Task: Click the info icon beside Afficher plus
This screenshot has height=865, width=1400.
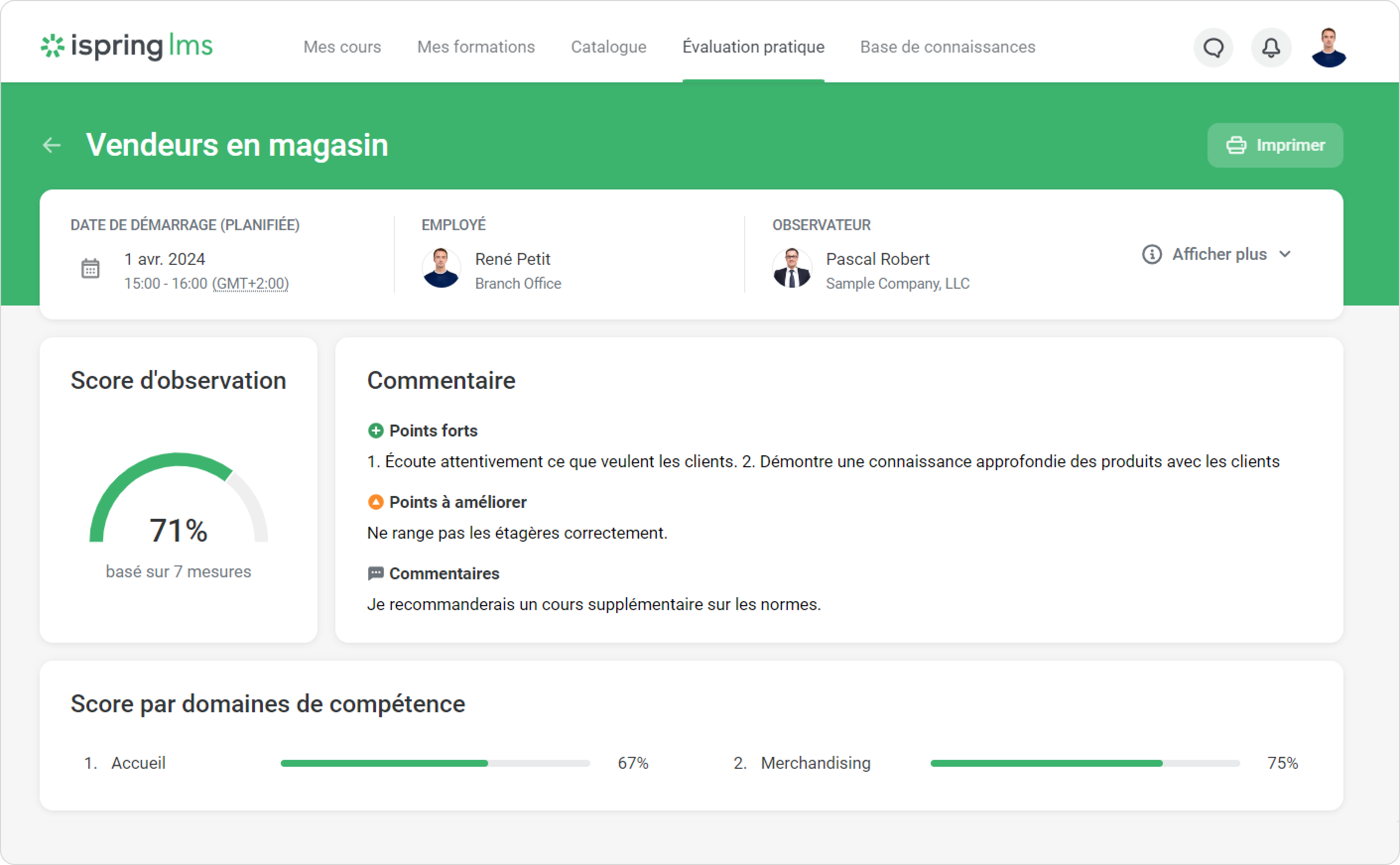Action: (1151, 254)
